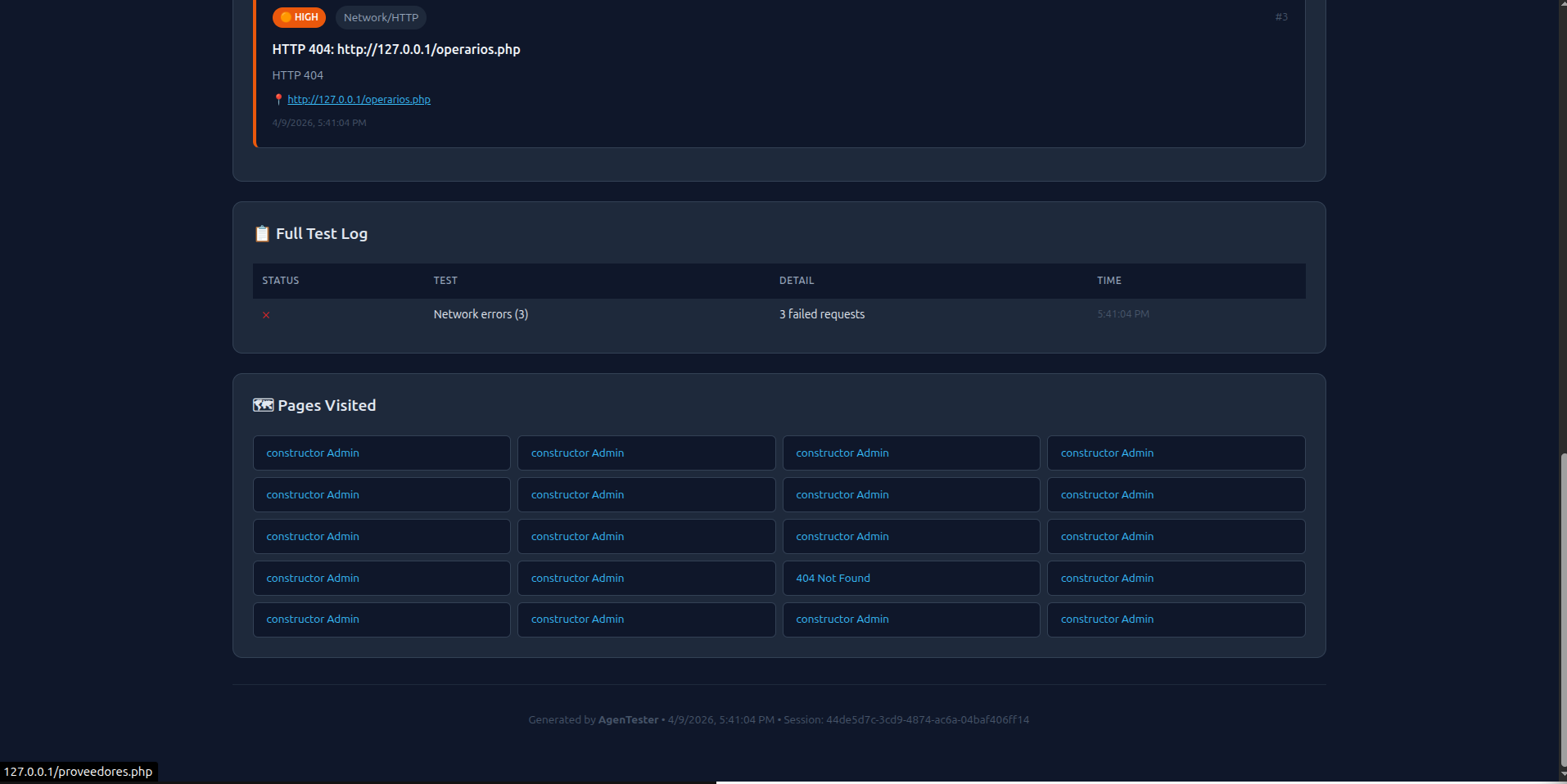Click the 127.0.0.1/proveedores.php status bar text

coord(79,771)
